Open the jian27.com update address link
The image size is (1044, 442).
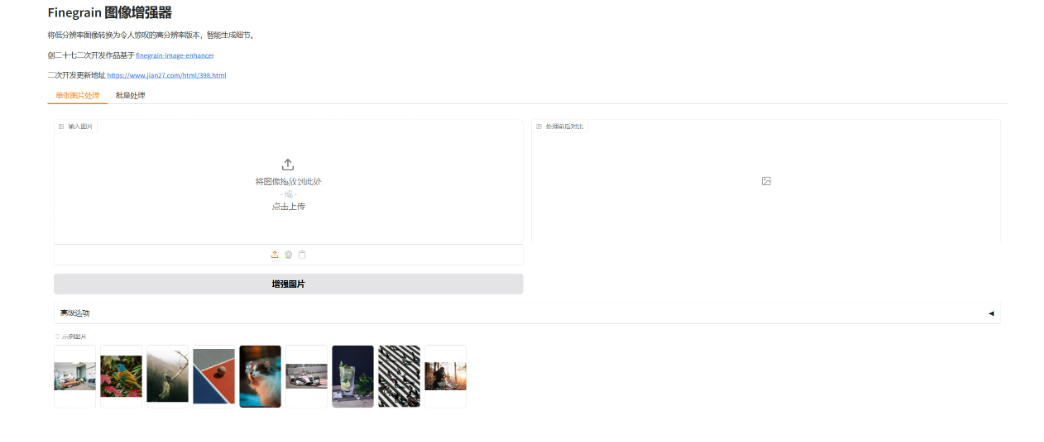(166, 75)
